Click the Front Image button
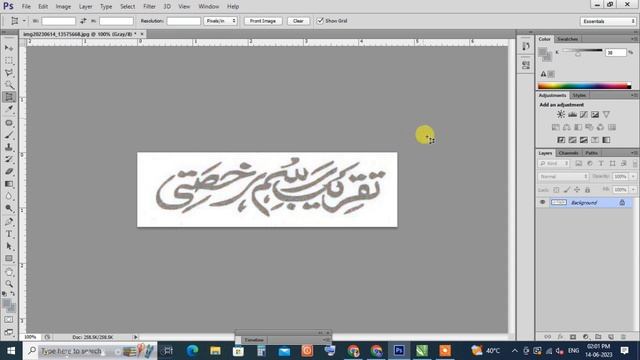 click(263, 21)
